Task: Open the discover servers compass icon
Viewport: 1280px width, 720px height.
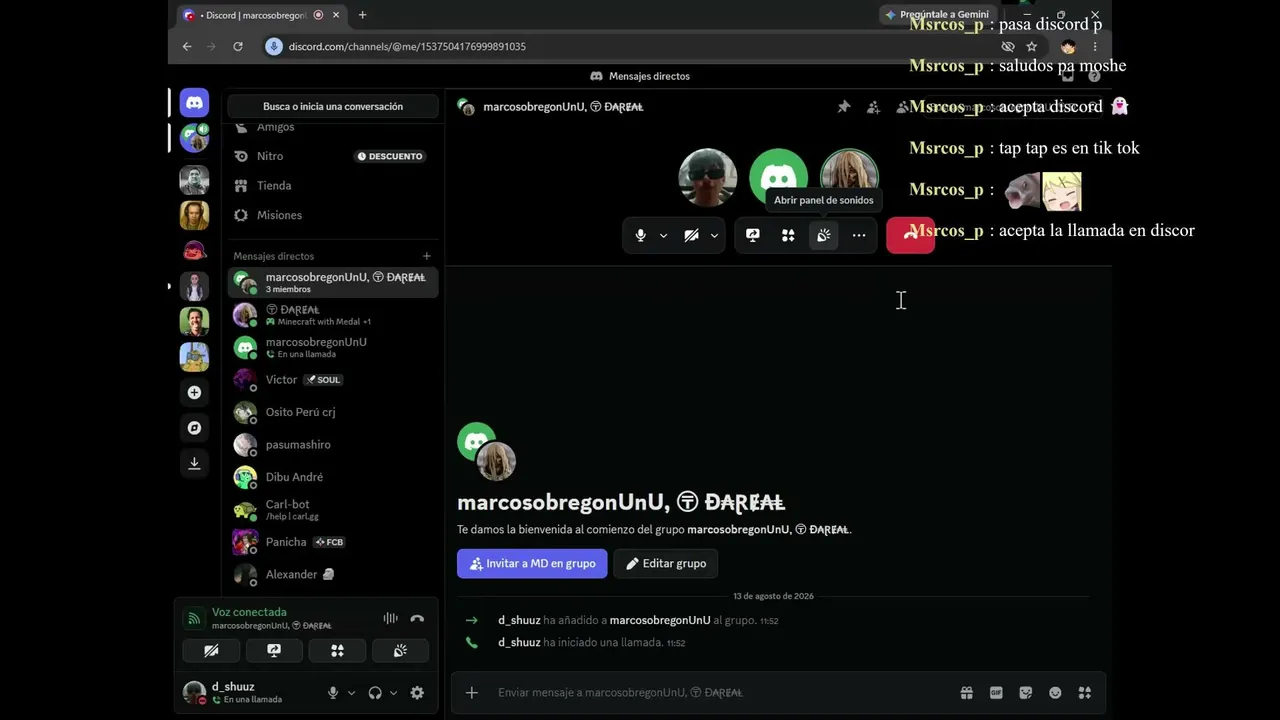Action: 194,428
